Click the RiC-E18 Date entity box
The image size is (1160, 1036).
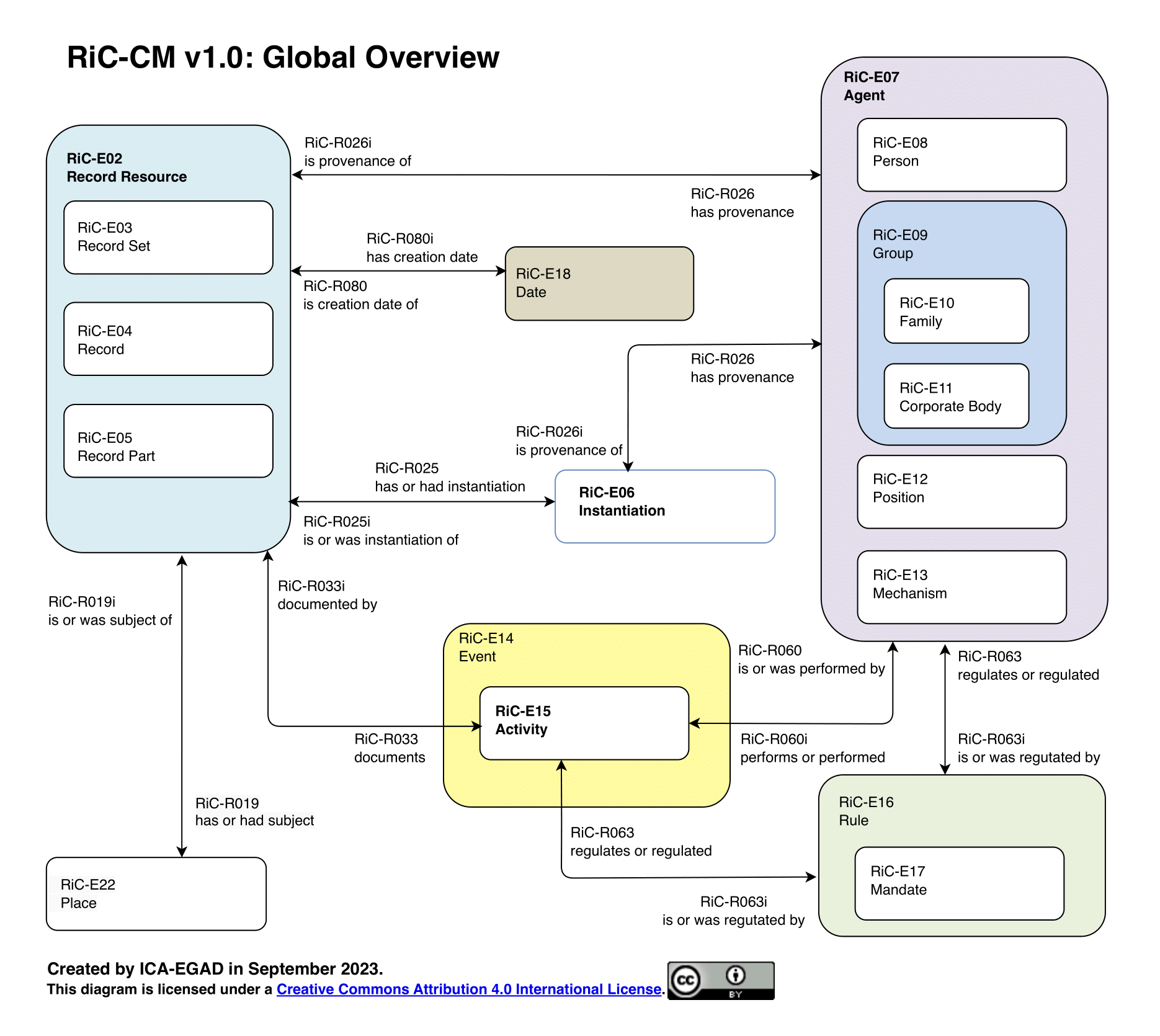pos(599,284)
